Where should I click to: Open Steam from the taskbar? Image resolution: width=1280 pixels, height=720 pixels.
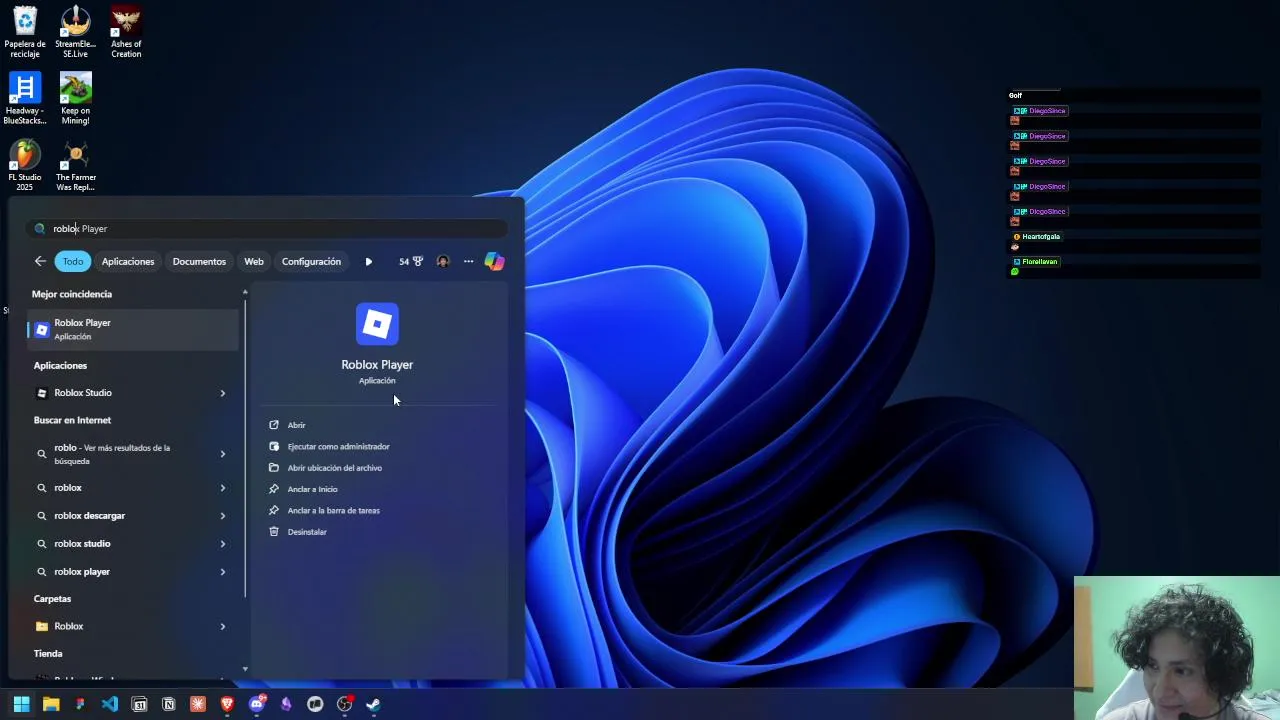(373, 704)
